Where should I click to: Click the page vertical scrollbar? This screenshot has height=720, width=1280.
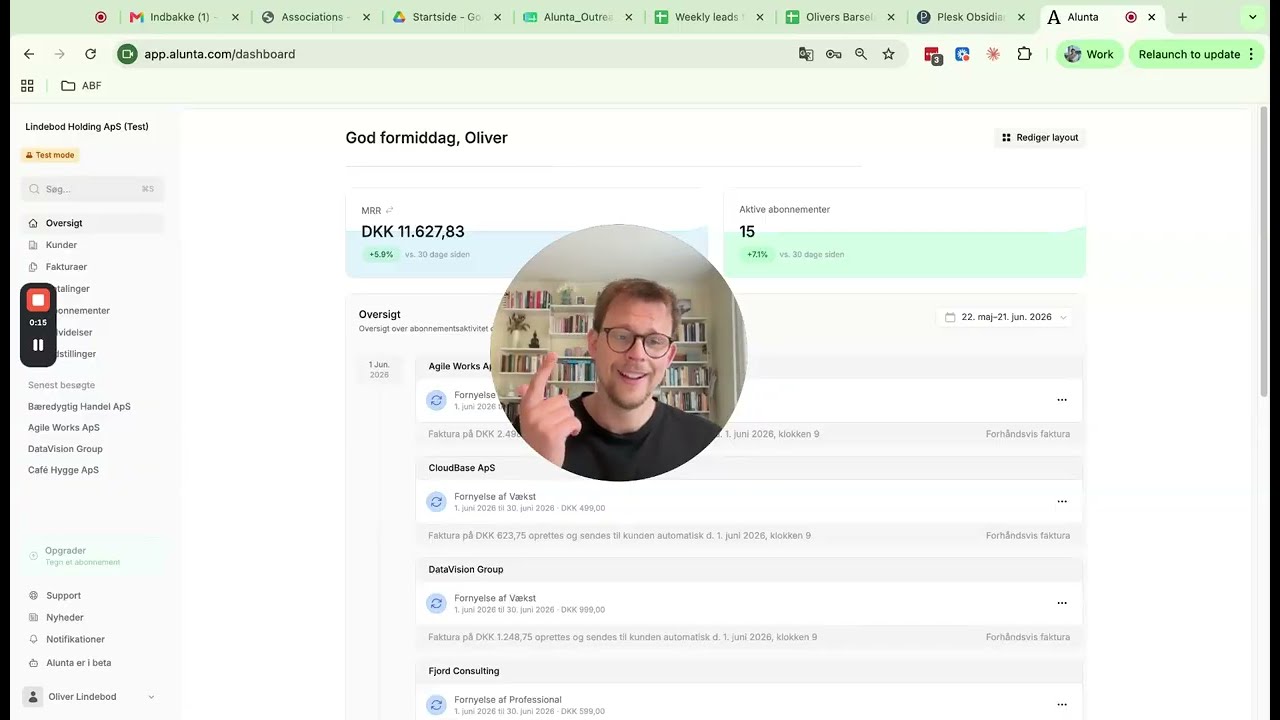click(1264, 250)
